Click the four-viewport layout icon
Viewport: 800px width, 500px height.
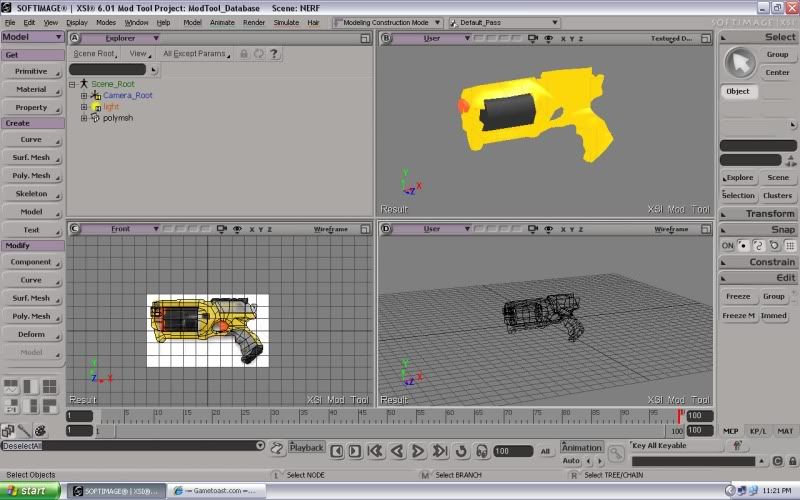49,386
